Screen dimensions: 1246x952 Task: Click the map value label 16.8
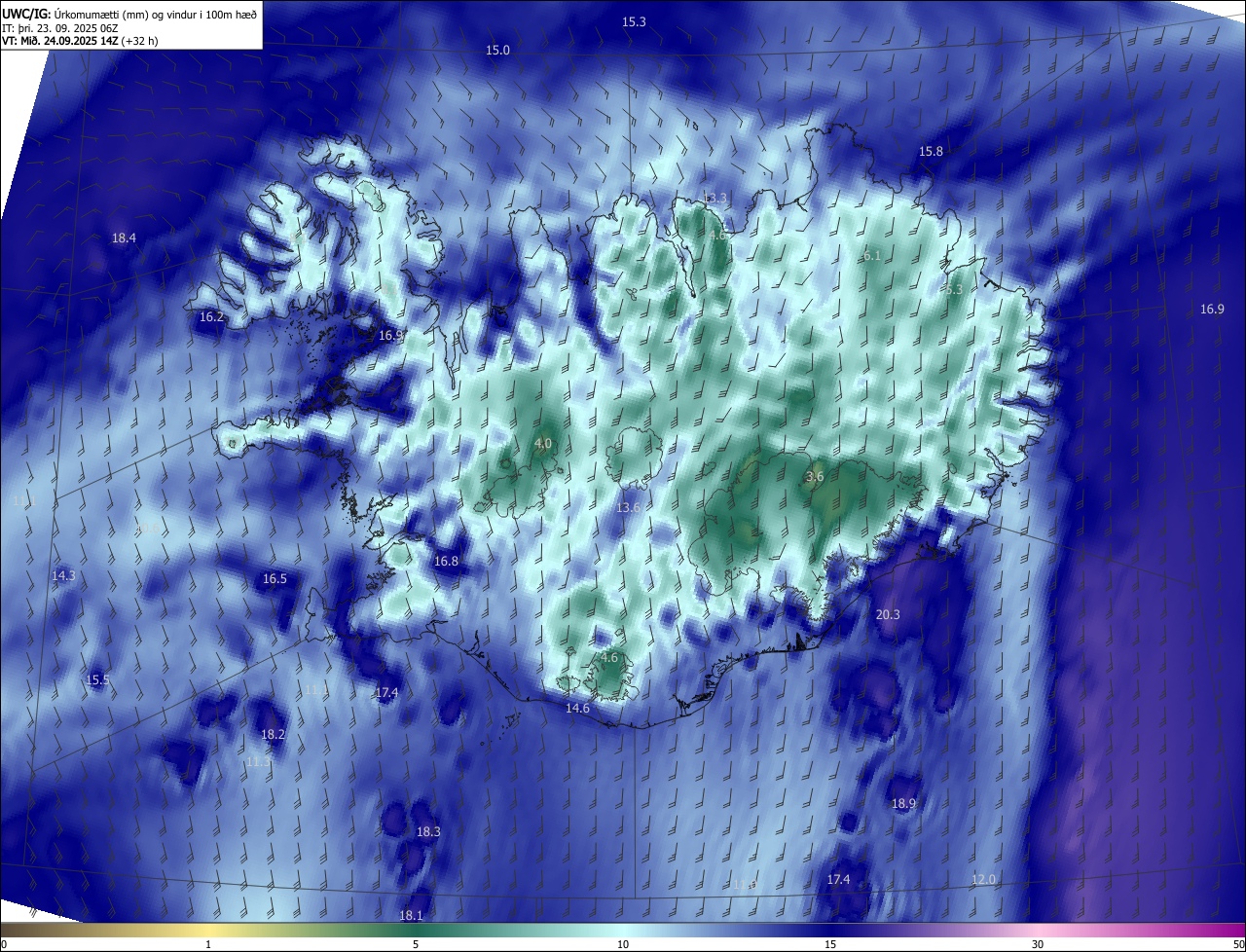pos(446,562)
